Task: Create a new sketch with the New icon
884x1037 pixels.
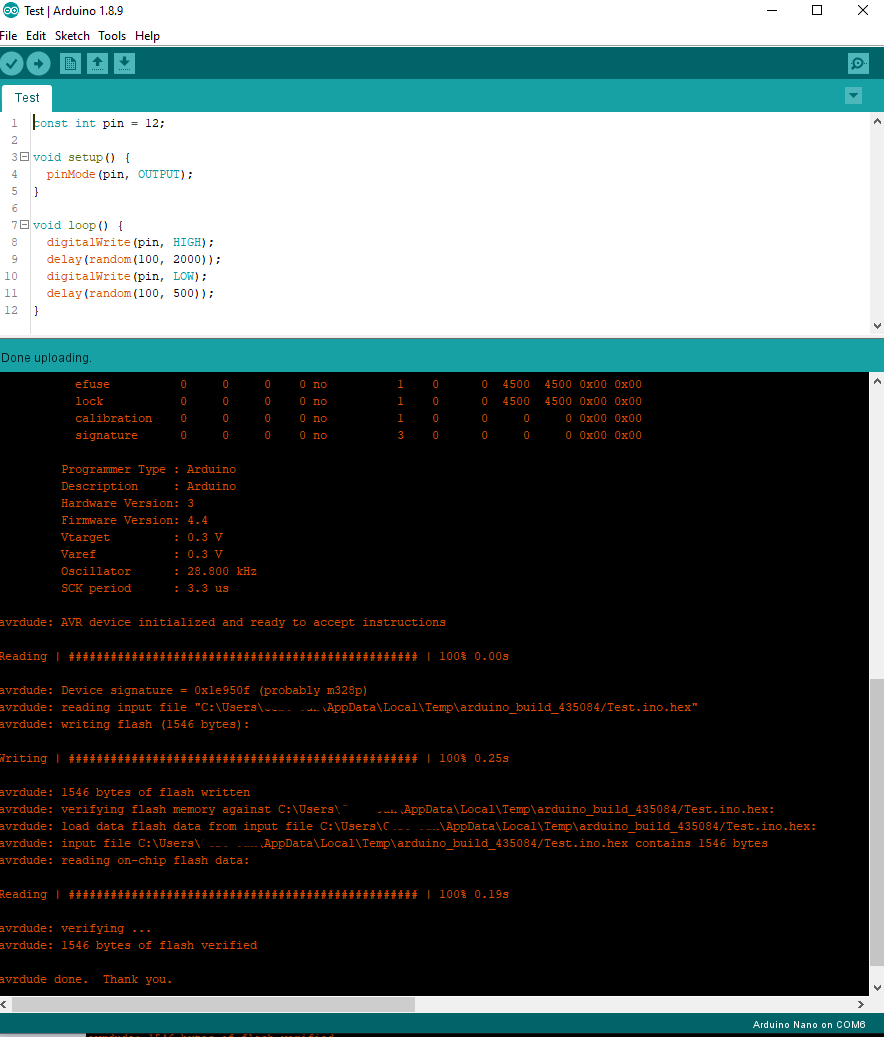Action: [70, 63]
